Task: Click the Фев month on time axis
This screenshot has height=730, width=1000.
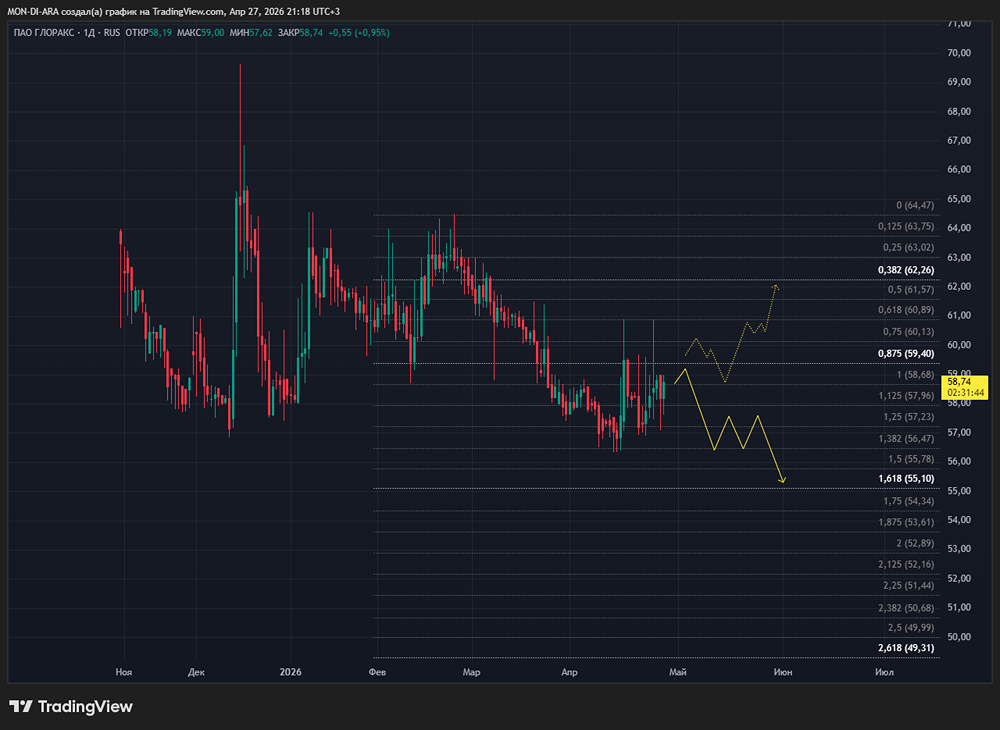Action: coord(378,673)
